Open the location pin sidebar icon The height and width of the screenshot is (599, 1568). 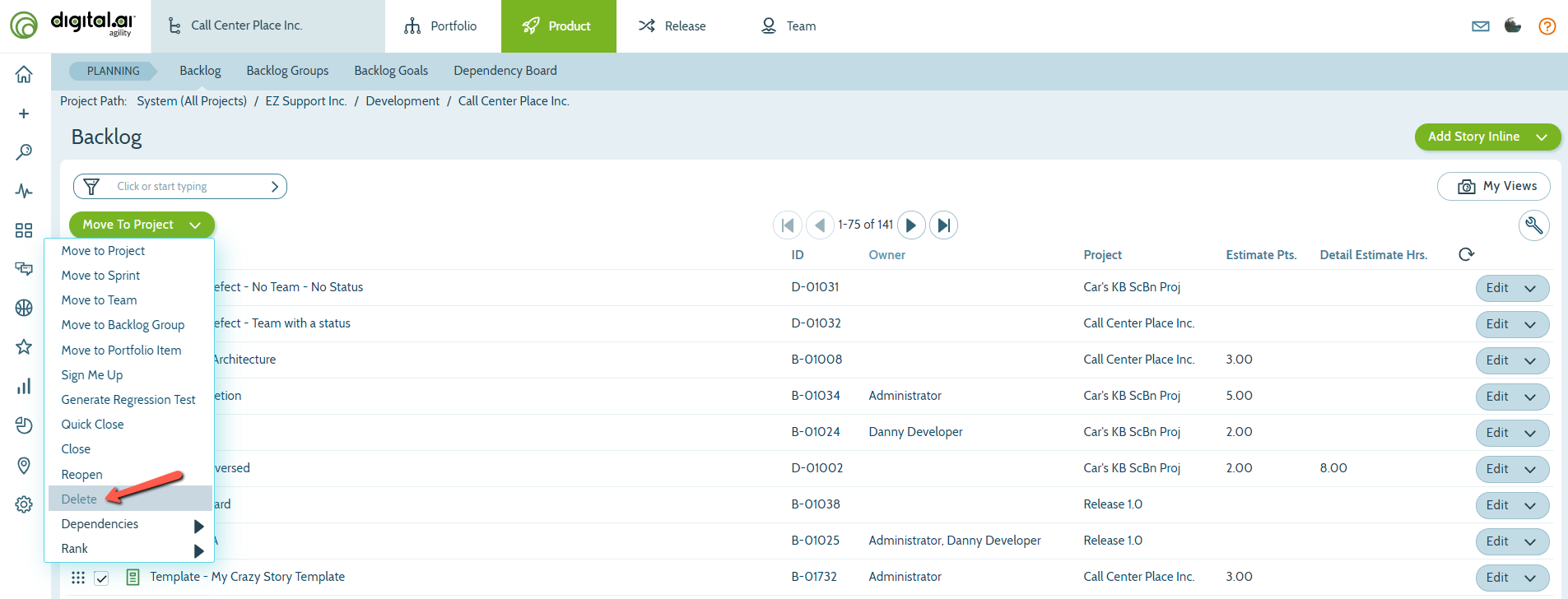click(x=24, y=465)
